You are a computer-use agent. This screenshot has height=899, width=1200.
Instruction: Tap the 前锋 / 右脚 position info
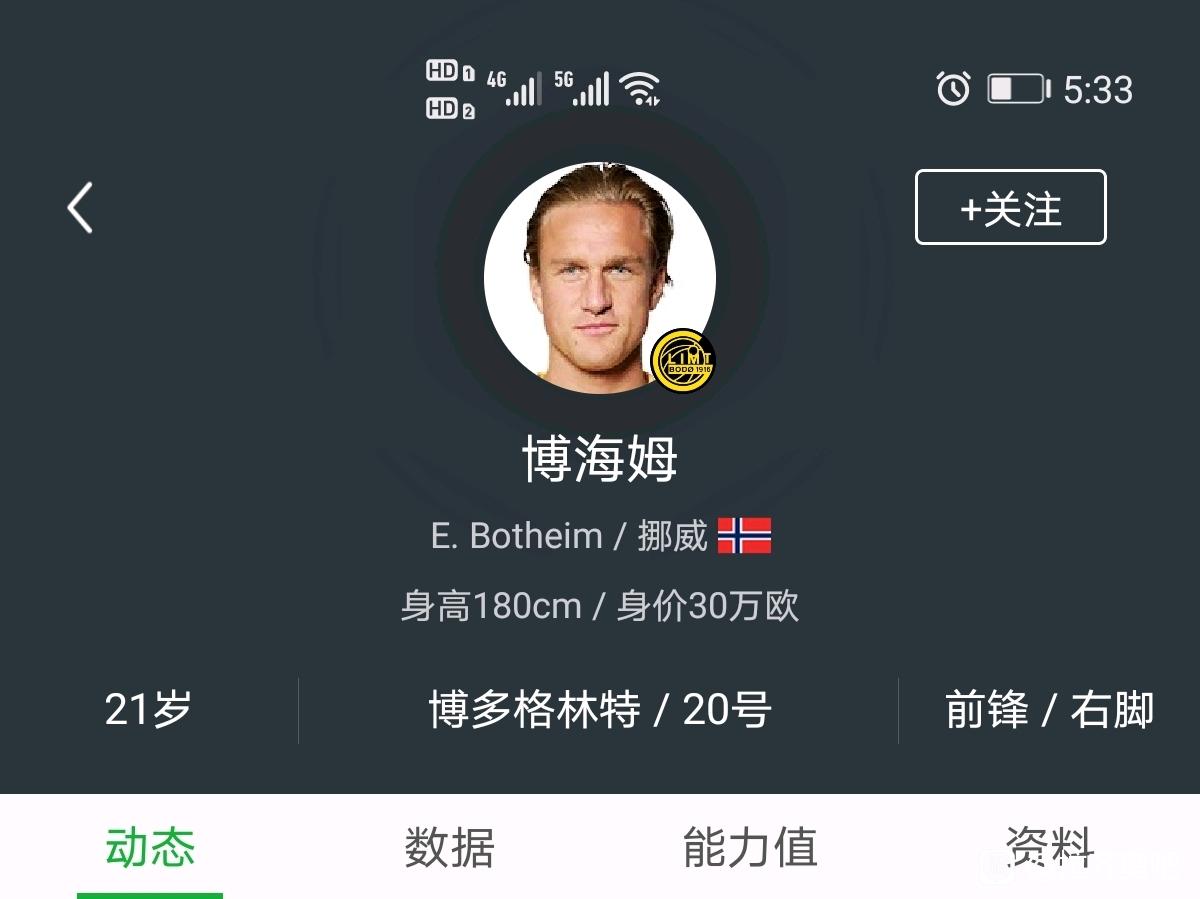point(1050,710)
